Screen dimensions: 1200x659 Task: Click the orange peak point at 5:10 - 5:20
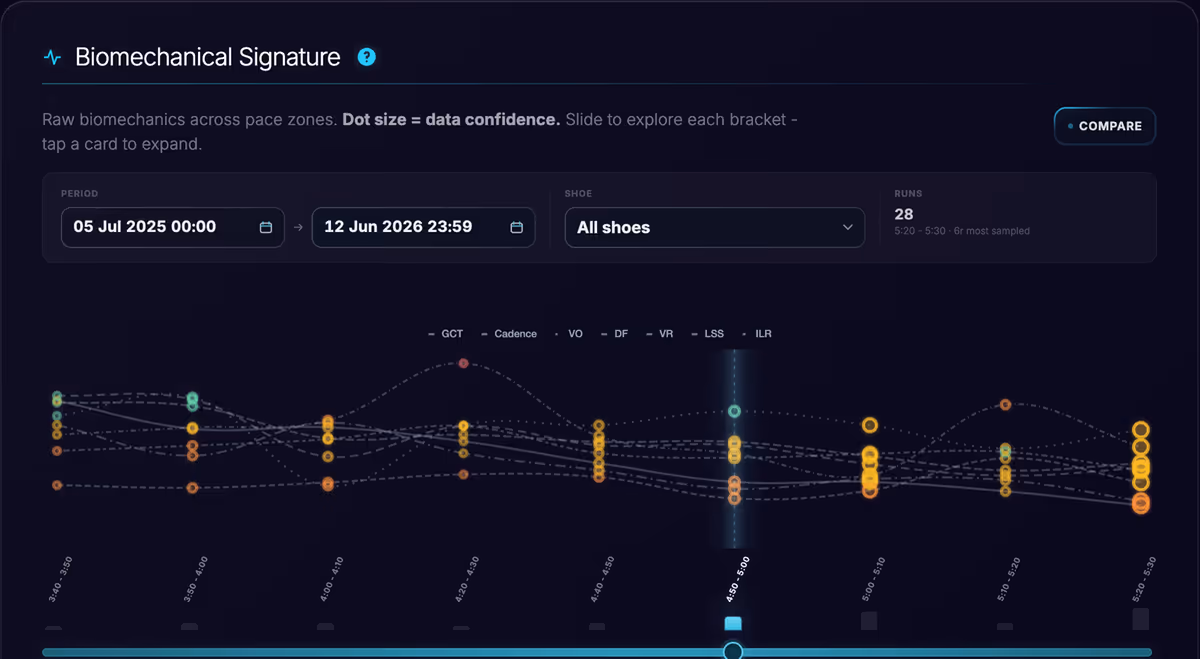1006,405
